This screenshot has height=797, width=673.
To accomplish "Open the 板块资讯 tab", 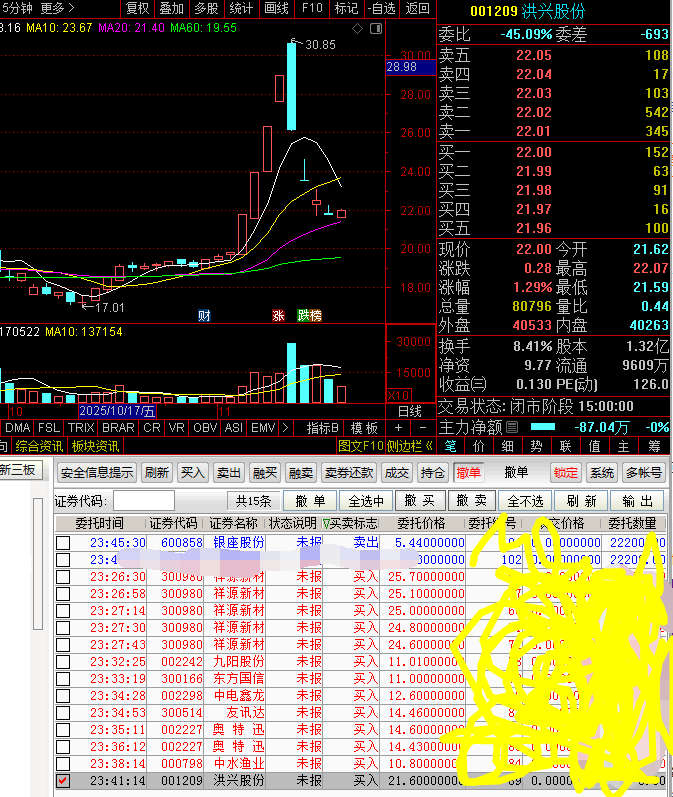I will 95,446.
